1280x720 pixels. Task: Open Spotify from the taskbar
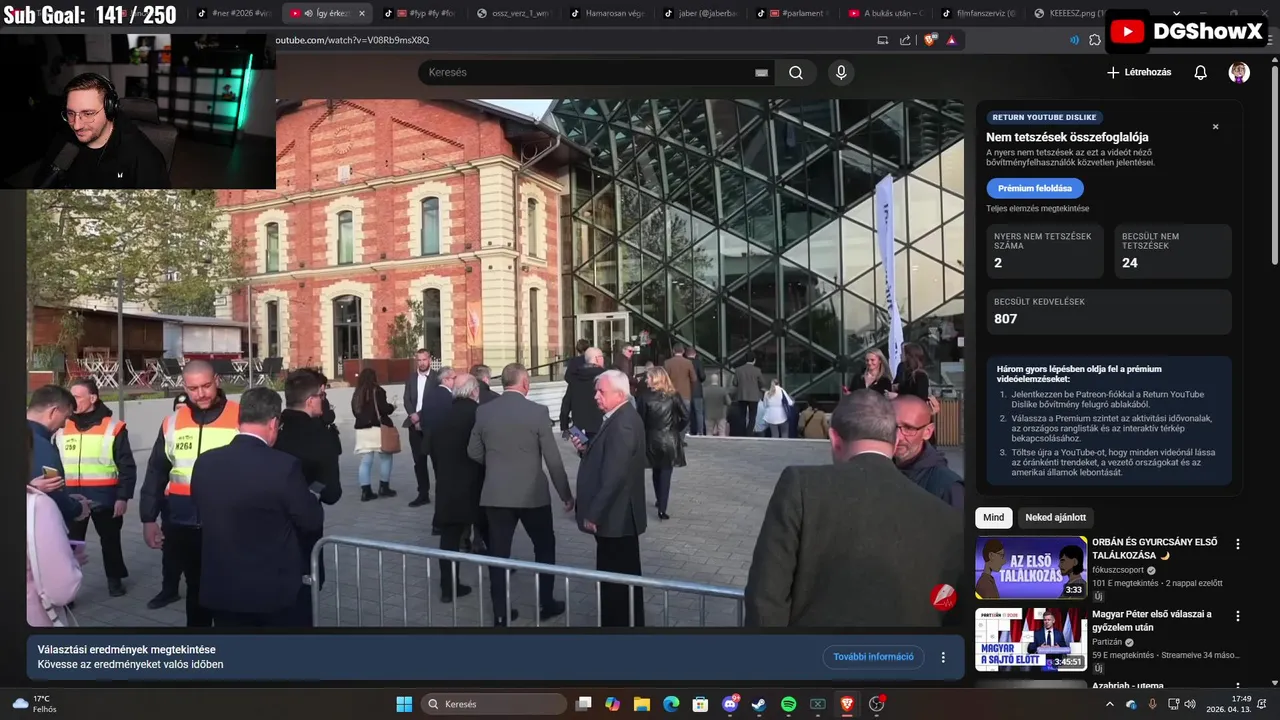click(x=788, y=704)
